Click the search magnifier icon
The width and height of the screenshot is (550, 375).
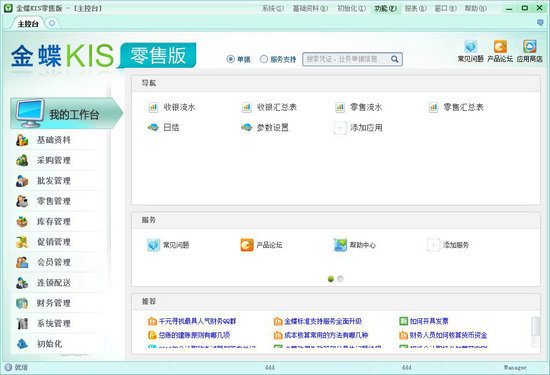395,59
